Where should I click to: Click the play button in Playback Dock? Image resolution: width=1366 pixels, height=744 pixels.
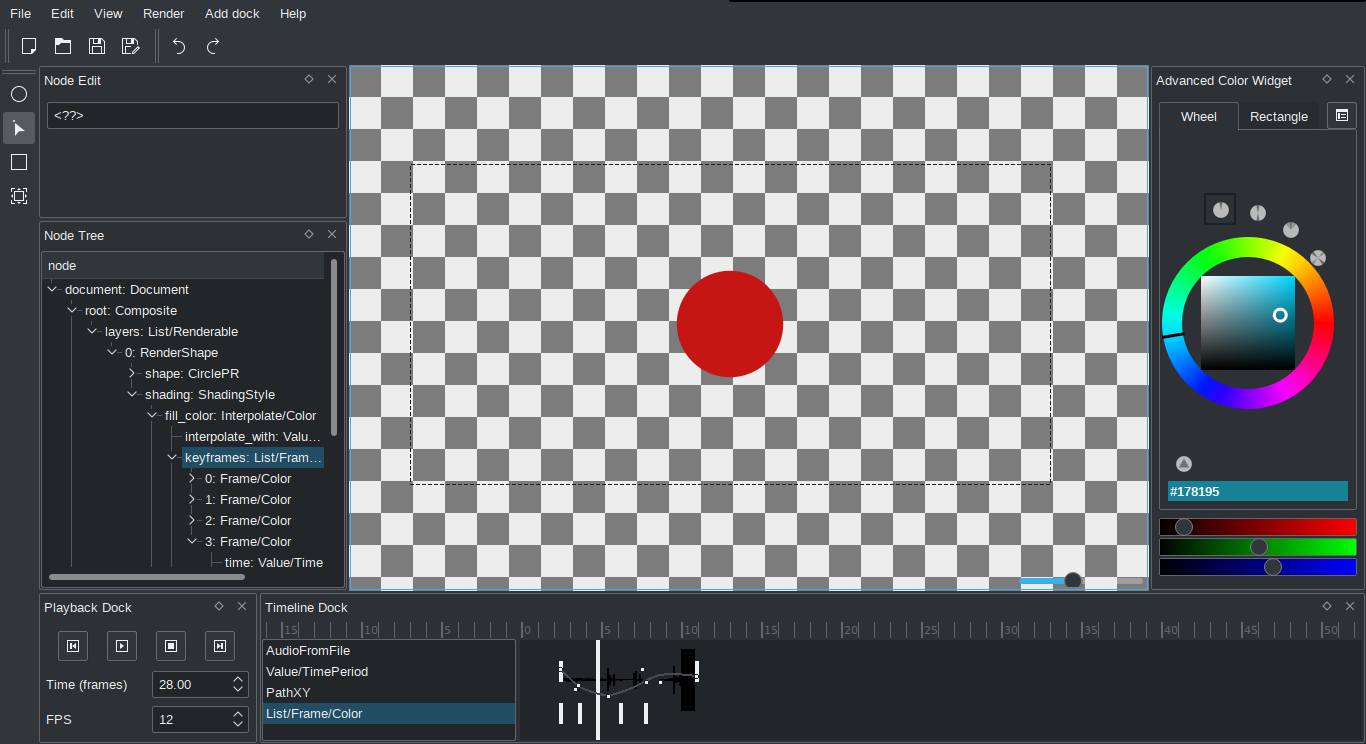[x=122, y=646]
